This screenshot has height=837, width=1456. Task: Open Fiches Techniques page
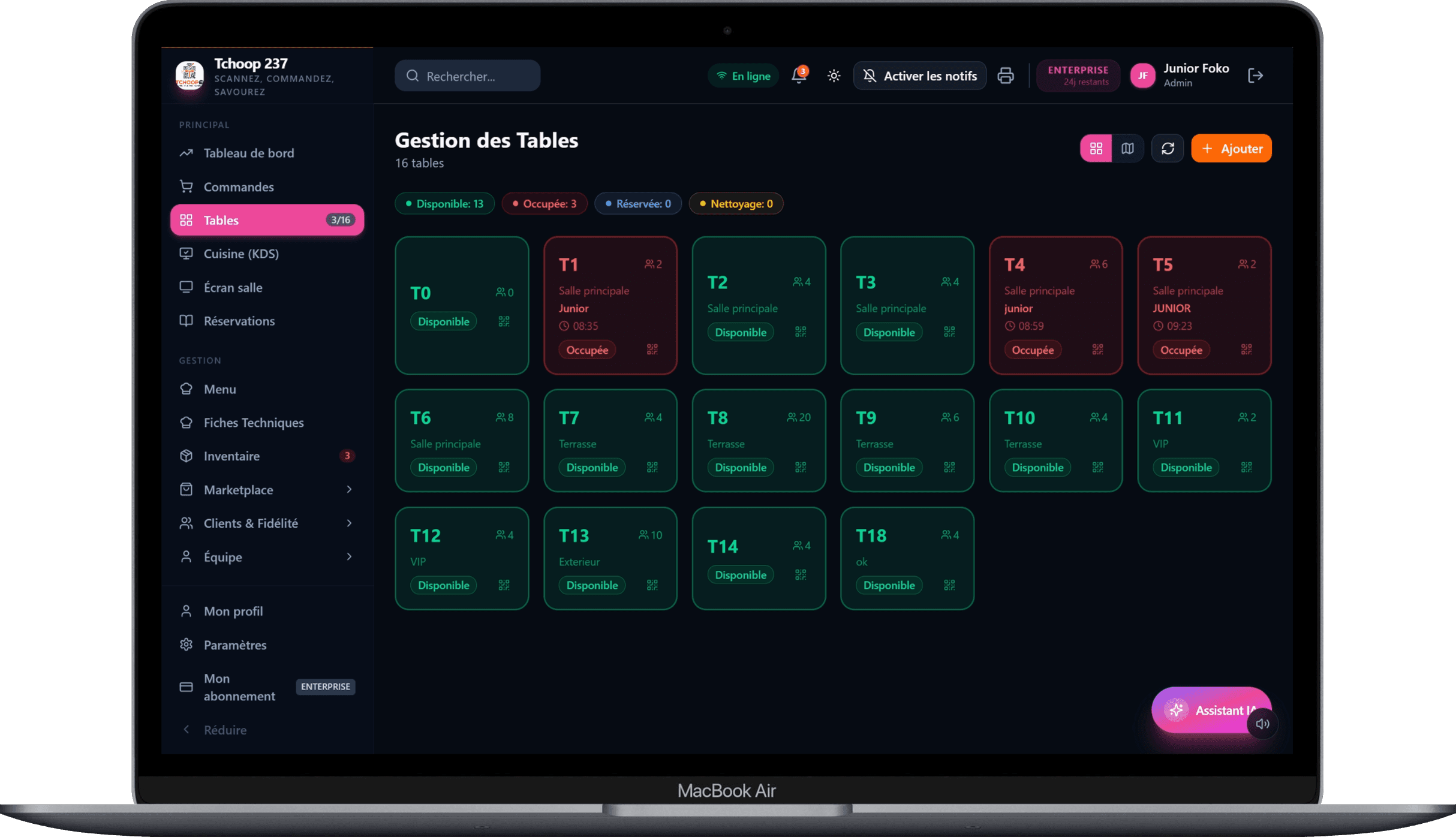coord(267,423)
